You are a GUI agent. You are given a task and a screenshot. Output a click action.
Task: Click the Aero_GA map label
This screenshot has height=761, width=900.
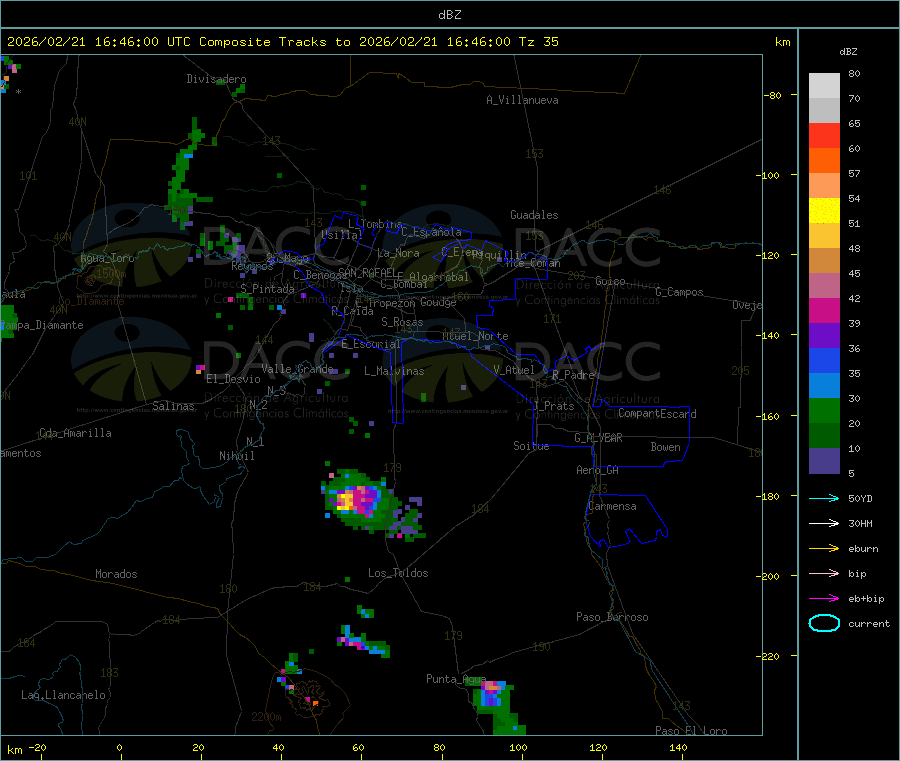[598, 470]
